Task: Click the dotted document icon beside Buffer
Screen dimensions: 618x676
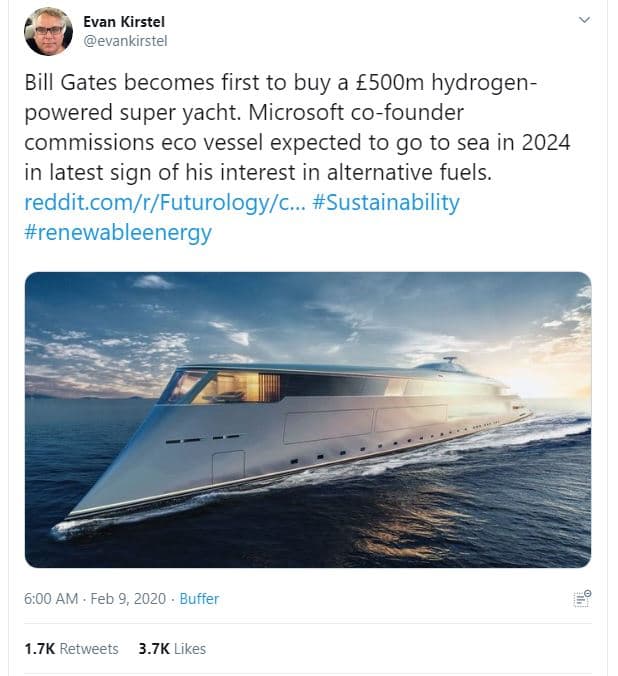Action: (582, 599)
